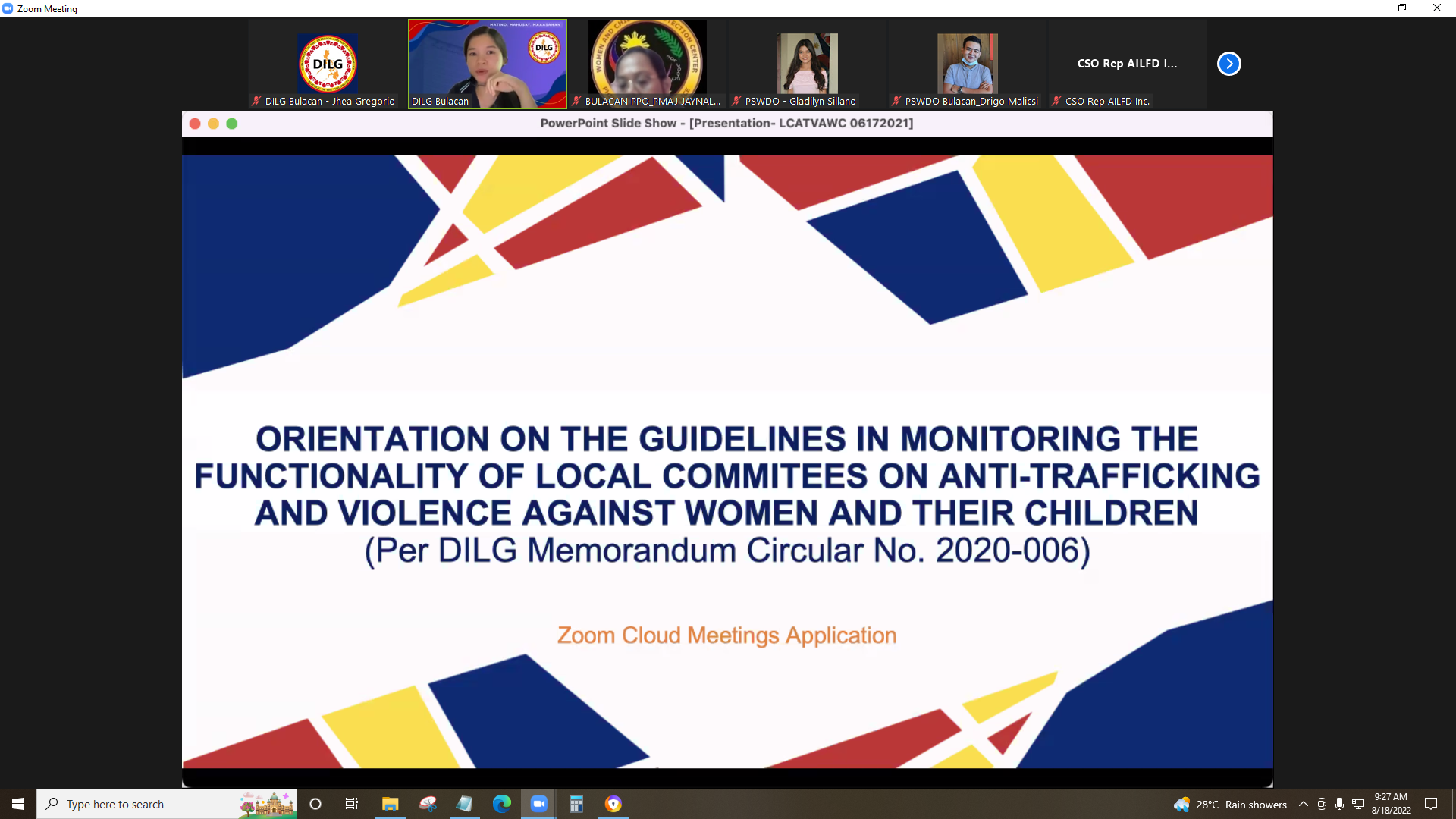Select BULACAN PPO_PMAJ JAYNAL participant tile
The width and height of the screenshot is (1456, 819).
[648, 64]
